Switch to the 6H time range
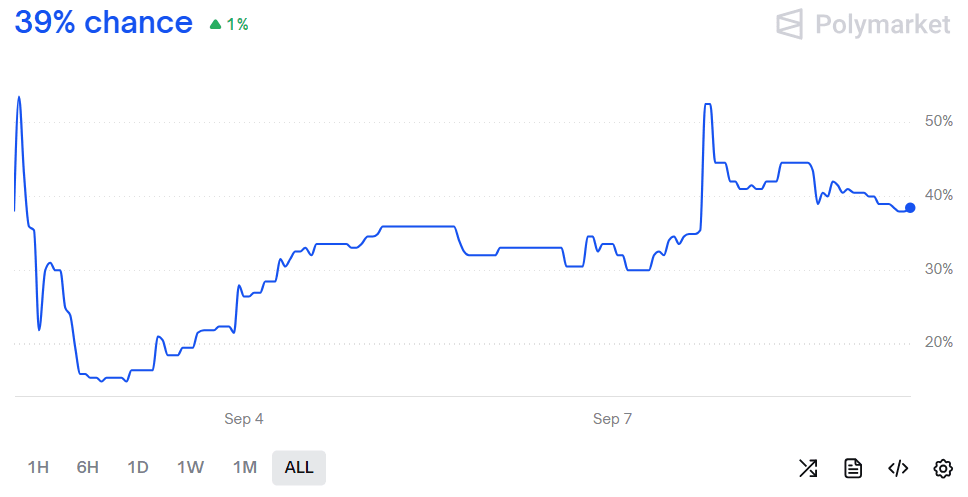968x497 pixels. tap(88, 467)
